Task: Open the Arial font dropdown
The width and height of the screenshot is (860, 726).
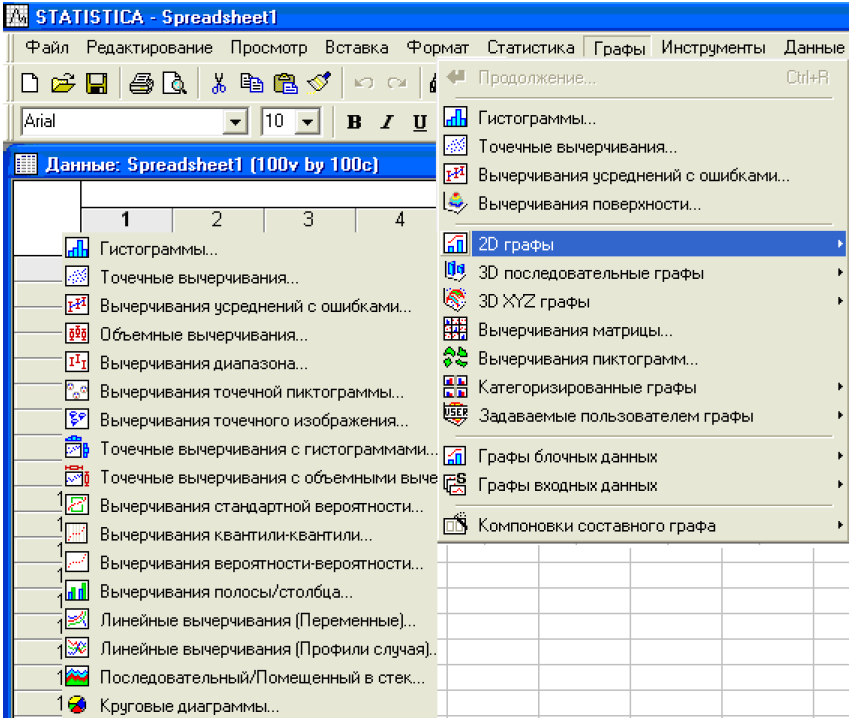Action: pos(235,122)
